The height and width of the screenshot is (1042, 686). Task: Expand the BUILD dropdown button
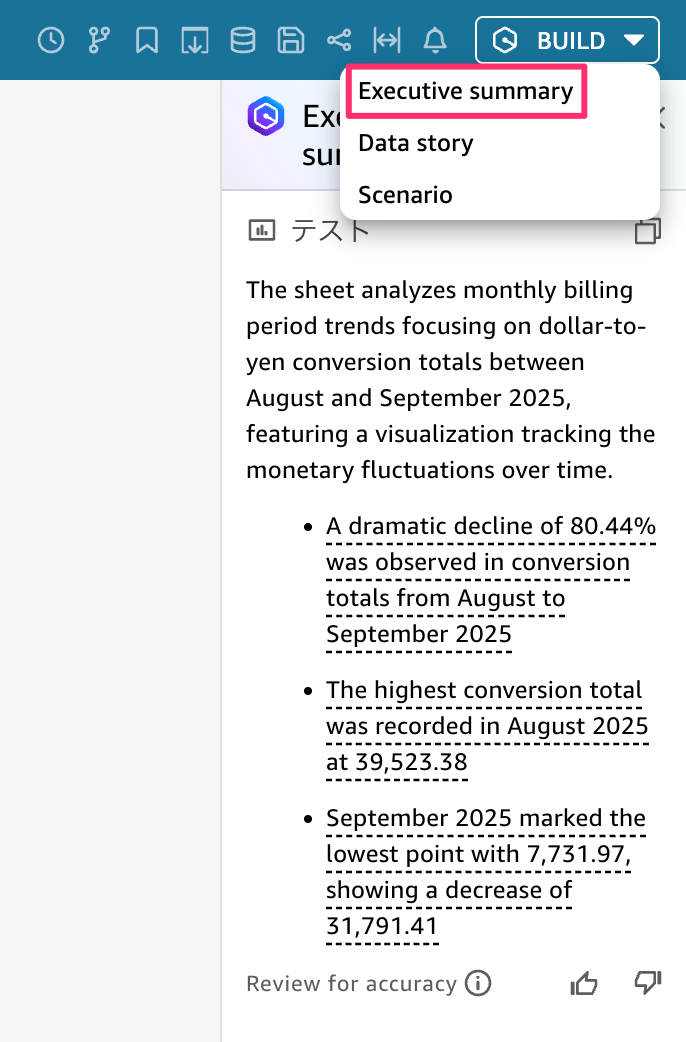568,41
